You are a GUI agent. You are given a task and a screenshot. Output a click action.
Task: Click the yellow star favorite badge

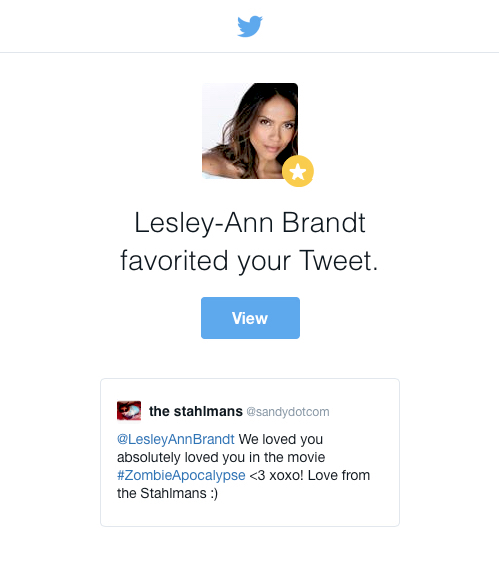point(298,171)
